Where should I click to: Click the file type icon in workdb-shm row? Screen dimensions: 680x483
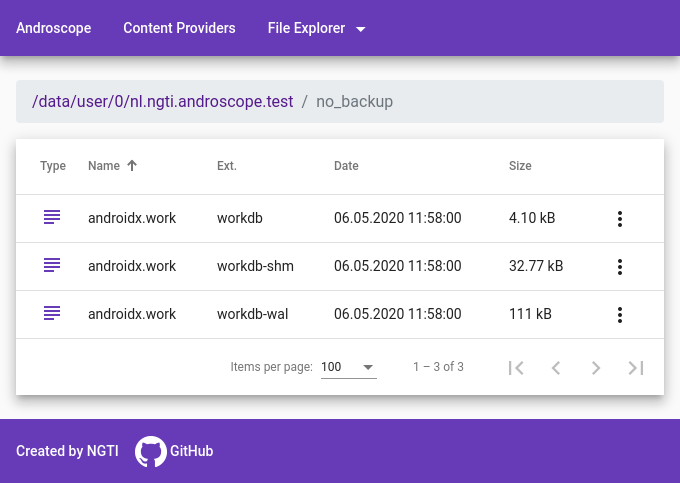pos(52,265)
